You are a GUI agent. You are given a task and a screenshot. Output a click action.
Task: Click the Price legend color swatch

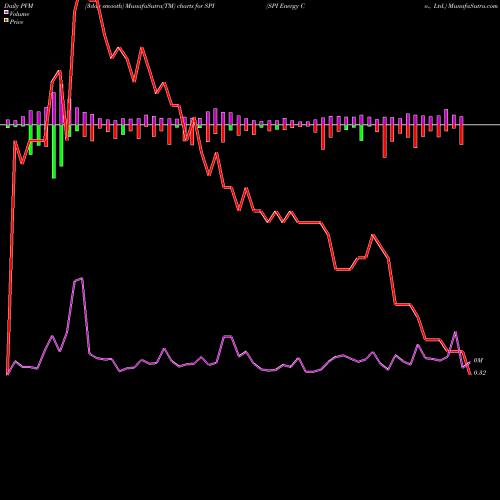6,21
